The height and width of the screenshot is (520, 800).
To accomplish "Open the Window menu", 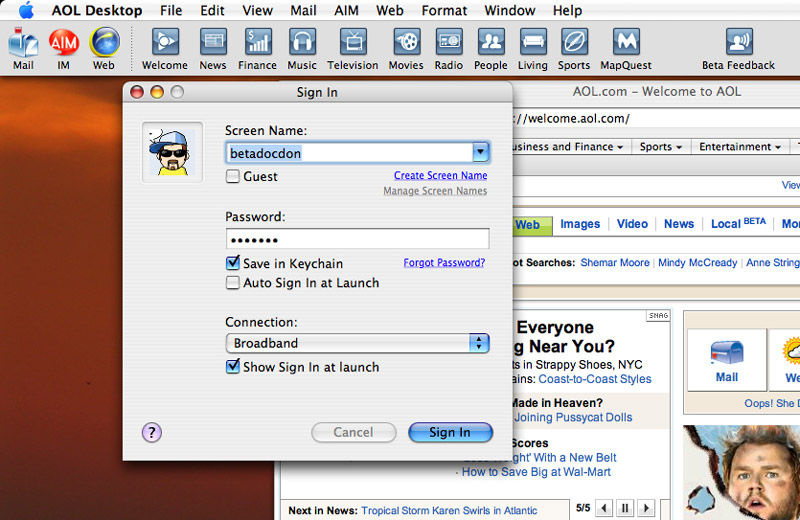I will point(510,10).
